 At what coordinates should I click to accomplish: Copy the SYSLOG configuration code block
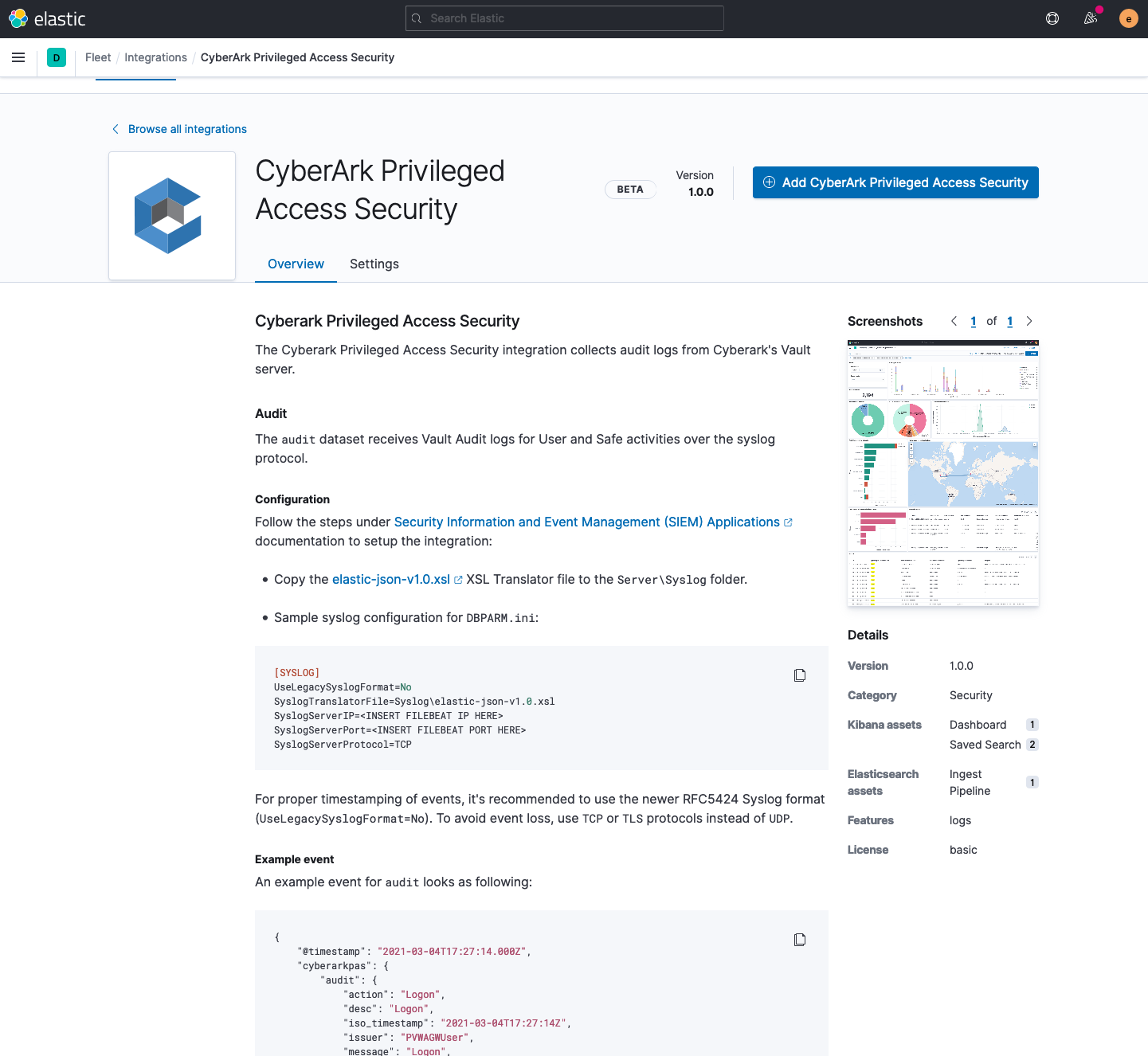[x=800, y=675]
